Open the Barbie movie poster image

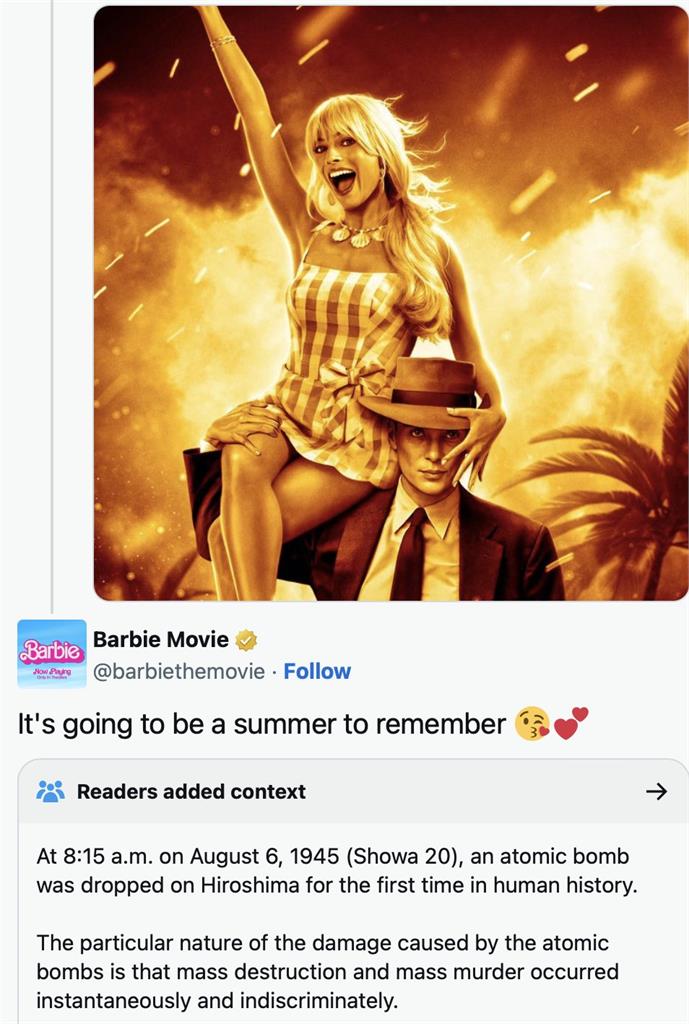391,303
